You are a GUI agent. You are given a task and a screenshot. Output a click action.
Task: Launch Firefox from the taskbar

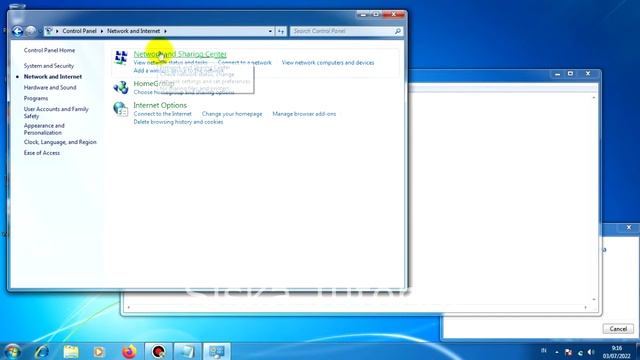point(129,351)
